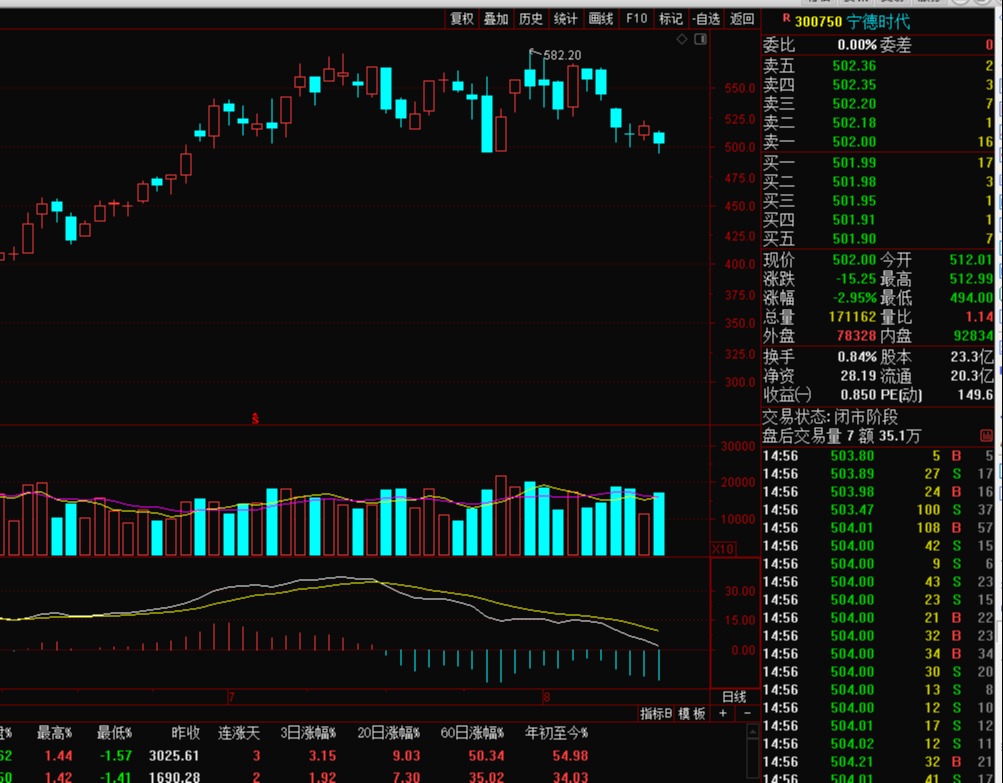Remove stock via the -自选 button

(705, 18)
